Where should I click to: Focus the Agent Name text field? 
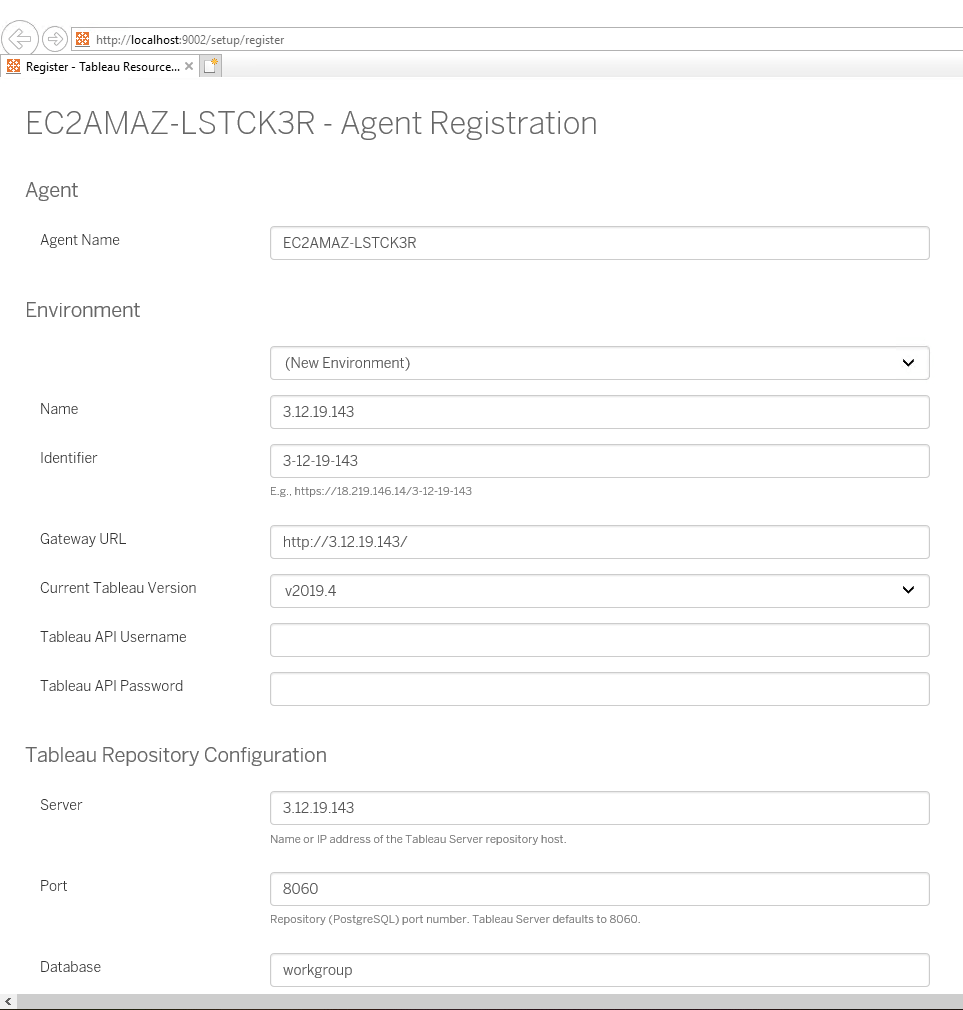tap(599, 243)
